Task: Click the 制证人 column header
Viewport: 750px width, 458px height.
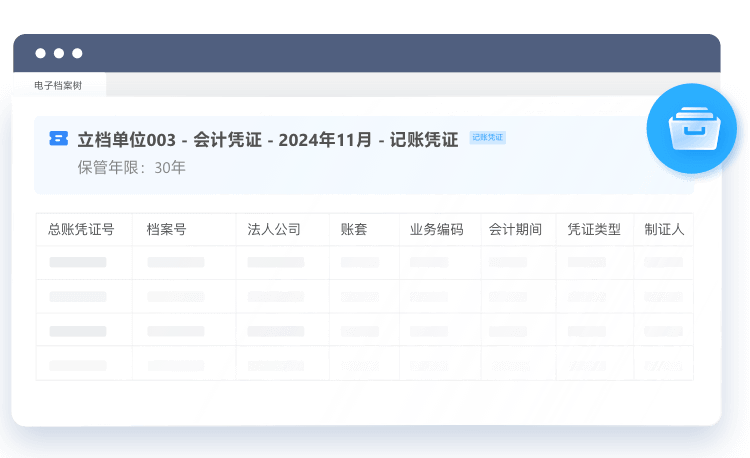Action: [664, 229]
